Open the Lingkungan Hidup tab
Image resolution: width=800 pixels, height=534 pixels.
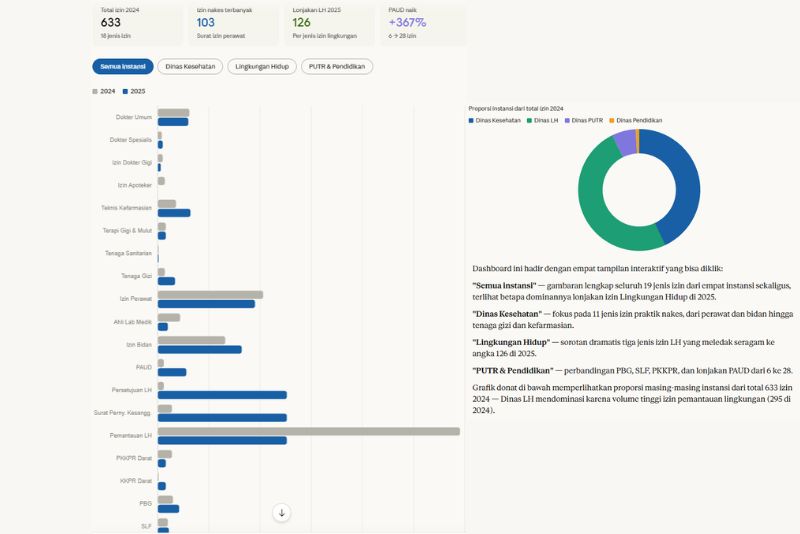(260, 66)
